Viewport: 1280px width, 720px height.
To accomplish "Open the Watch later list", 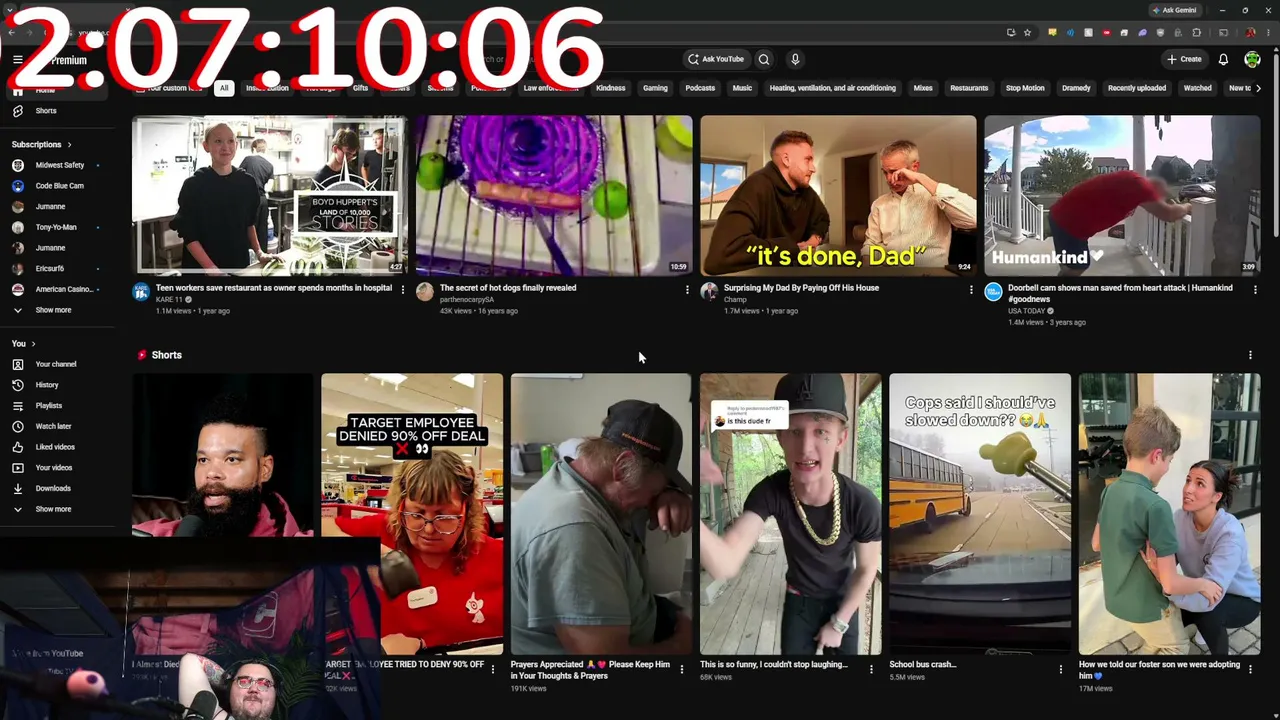I will click(57, 426).
